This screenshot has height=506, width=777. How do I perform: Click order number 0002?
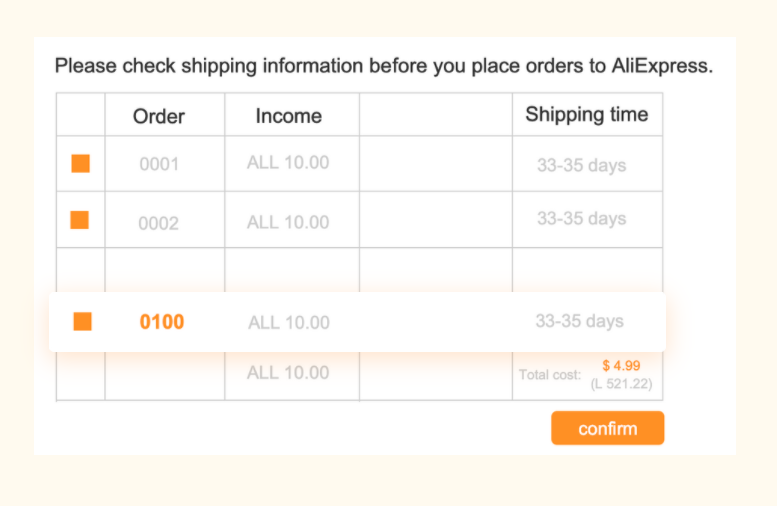tap(159, 223)
